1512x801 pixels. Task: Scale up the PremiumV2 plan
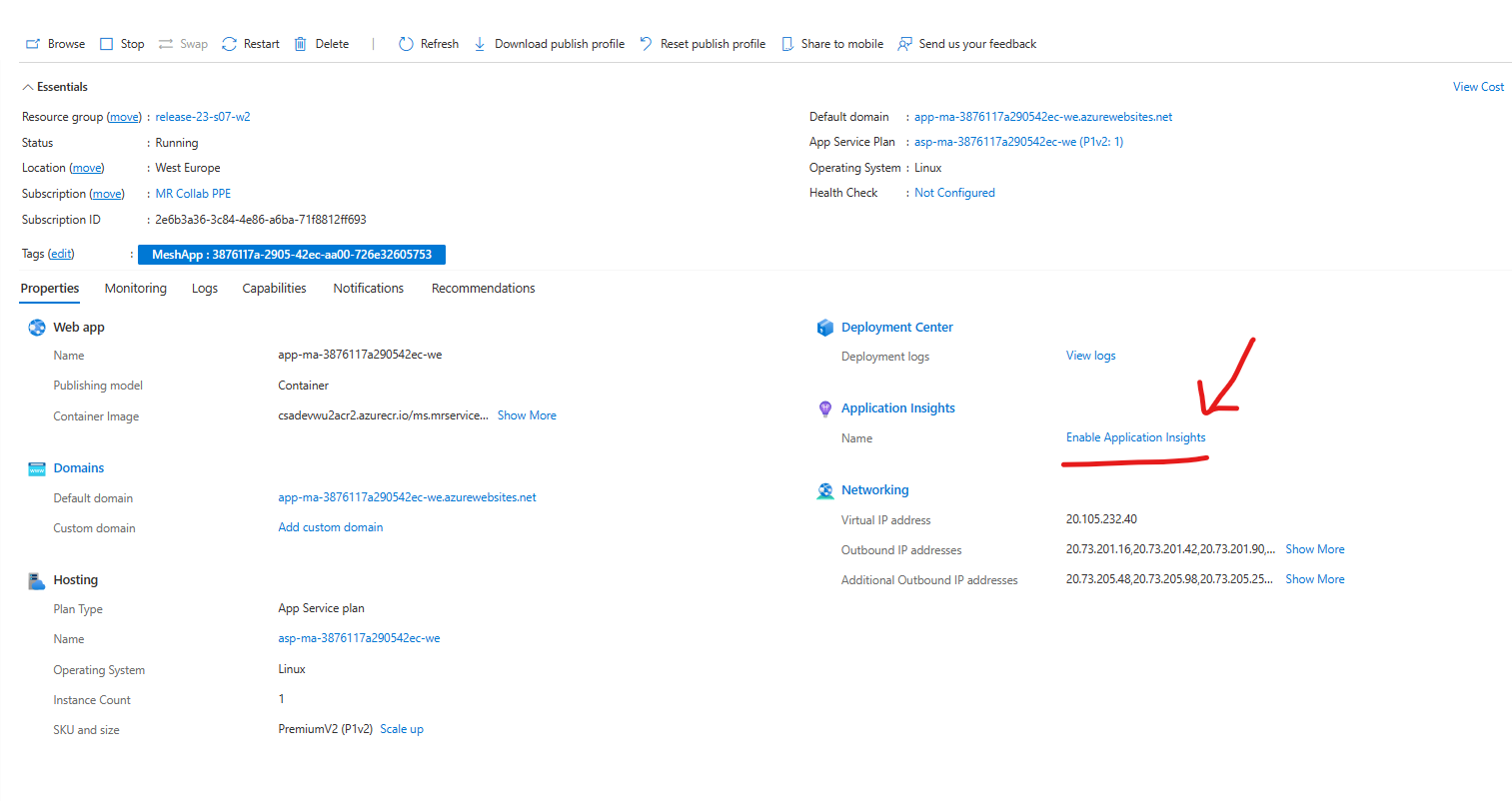click(x=402, y=728)
